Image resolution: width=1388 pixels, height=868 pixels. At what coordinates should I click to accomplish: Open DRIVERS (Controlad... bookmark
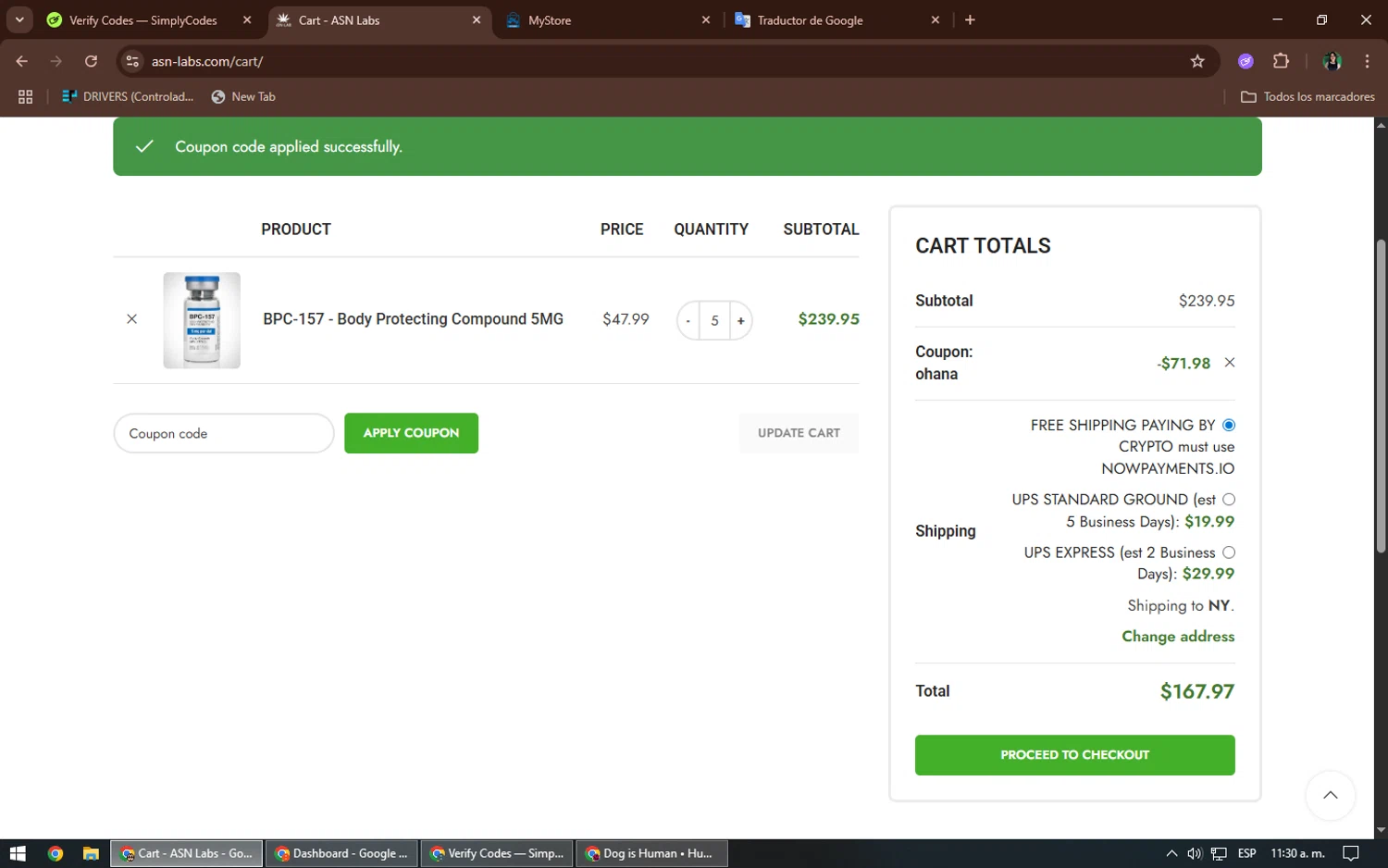128,96
